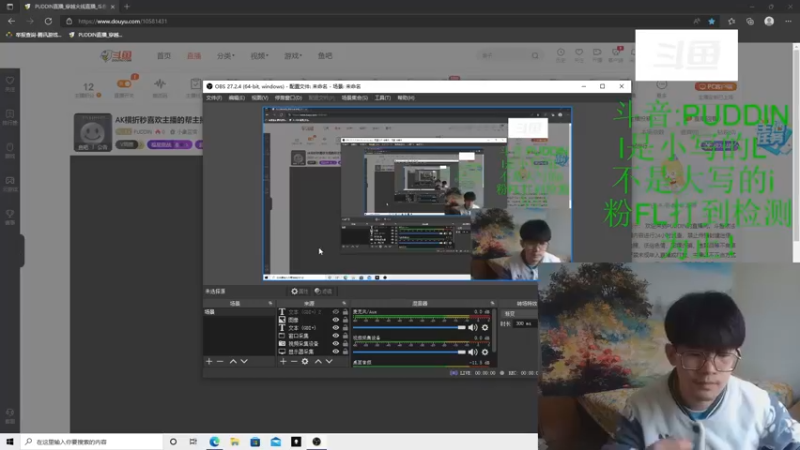Mute the 视频采集设备 audio speaker icon
The image size is (800, 450).
tap(473, 352)
